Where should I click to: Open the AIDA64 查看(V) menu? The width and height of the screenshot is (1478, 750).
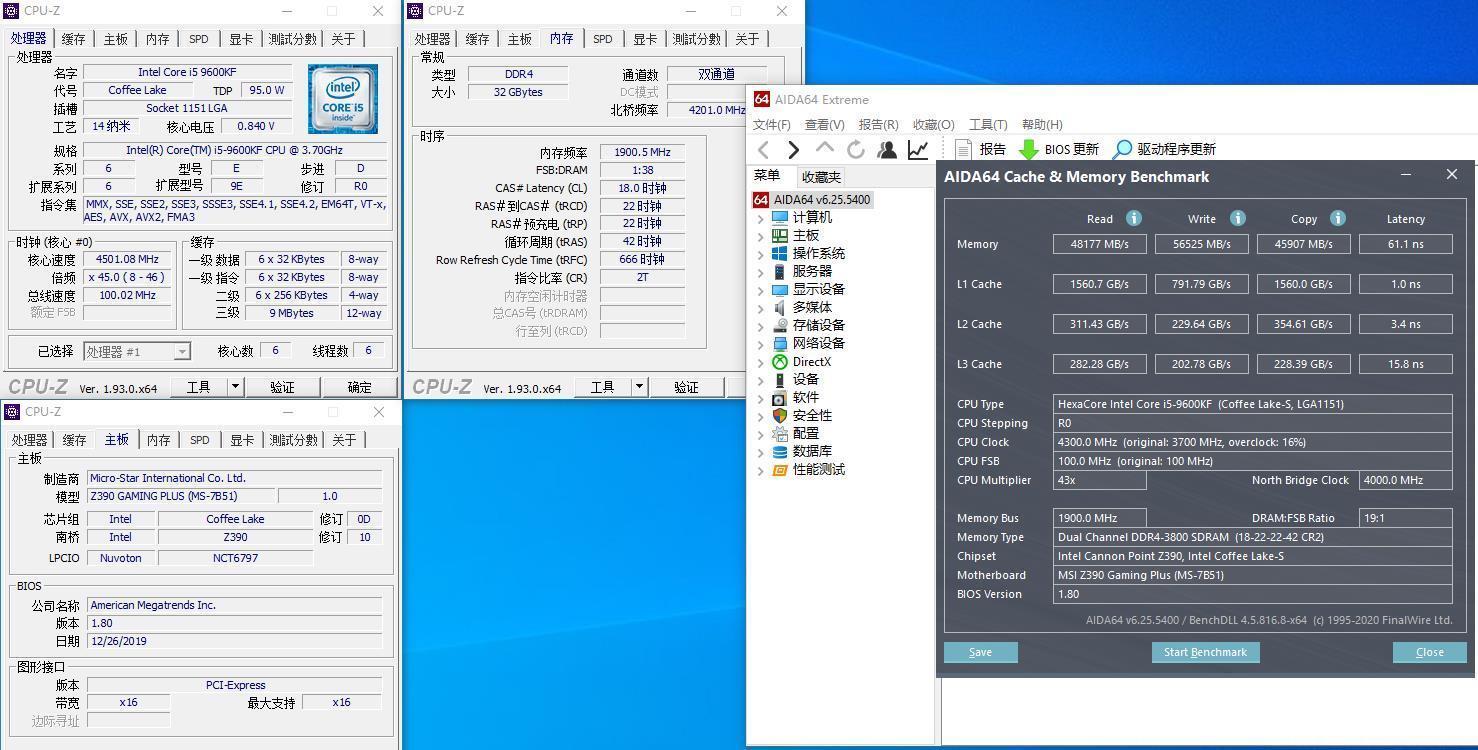825,124
